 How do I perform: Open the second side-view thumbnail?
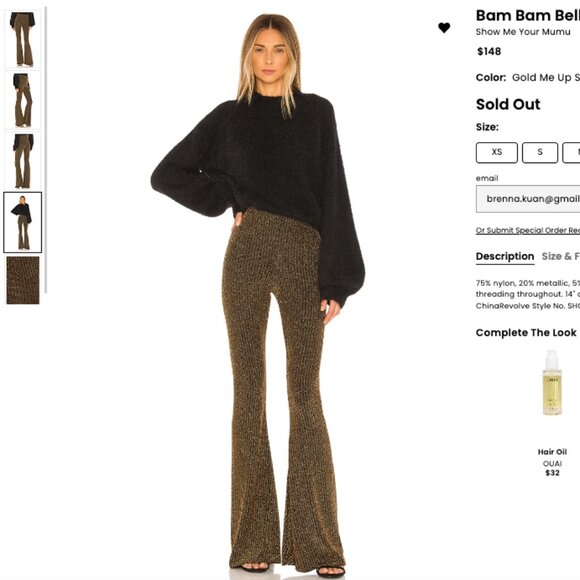(x=23, y=100)
